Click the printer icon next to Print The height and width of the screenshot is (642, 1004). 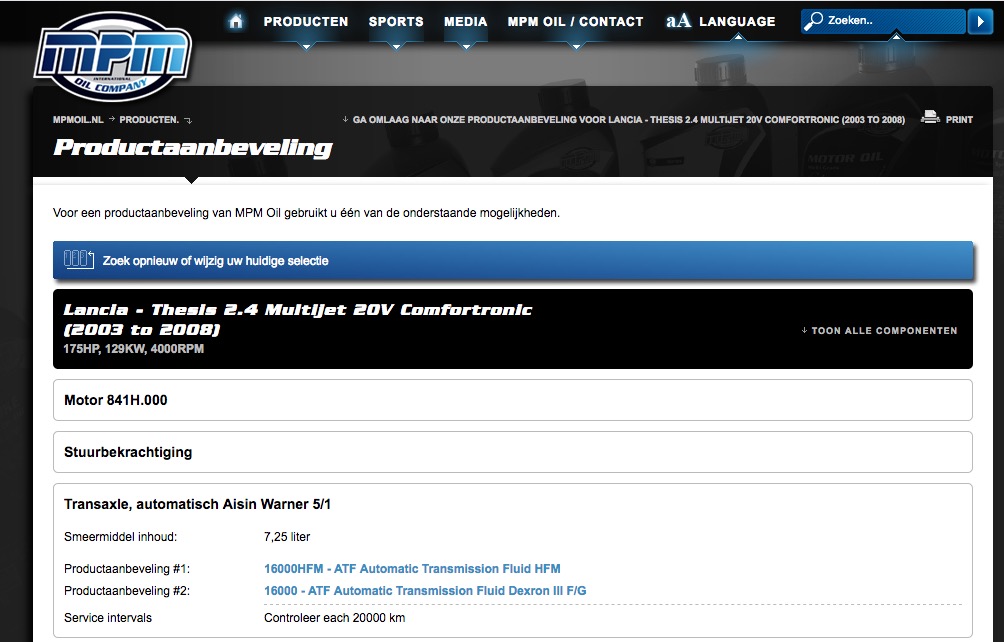point(930,117)
